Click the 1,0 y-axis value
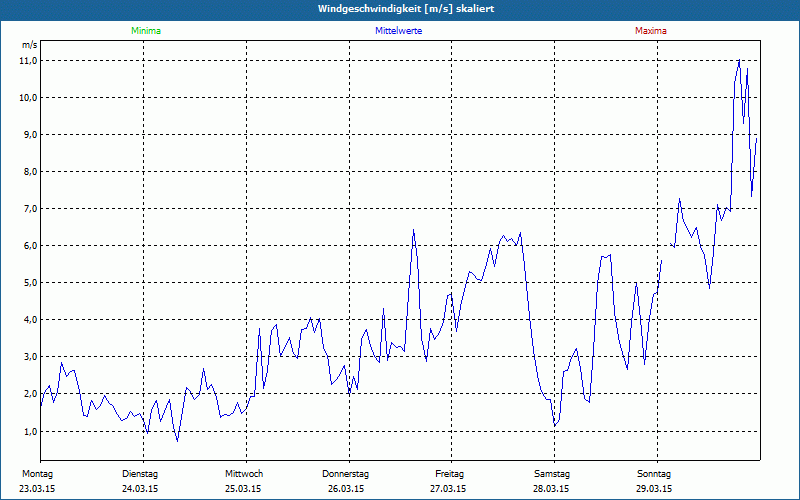The image size is (800, 500). tap(30, 432)
